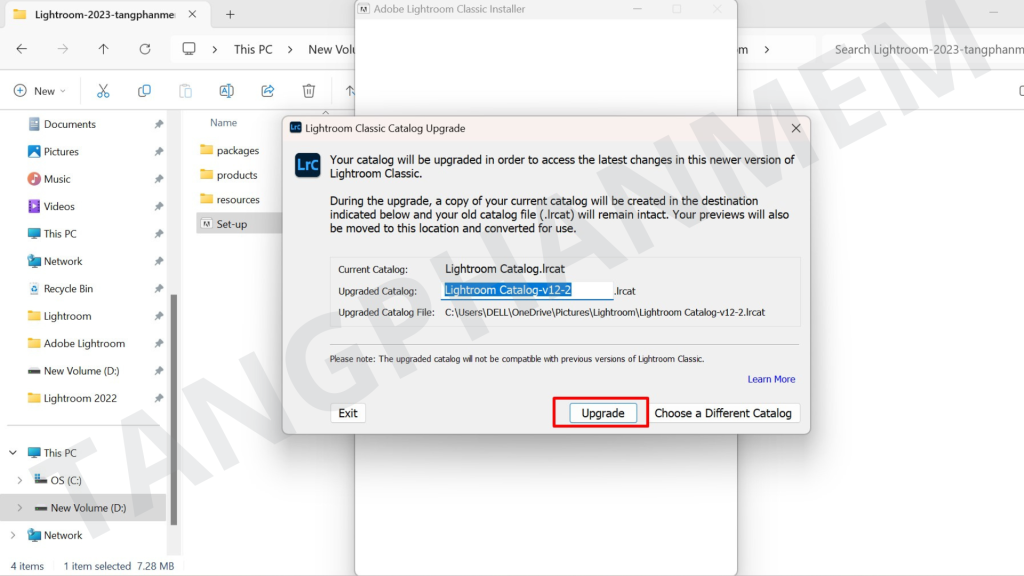Open the New dropdown menu
The height and width of the screenshot is (576, 1024).
[40, 91]
